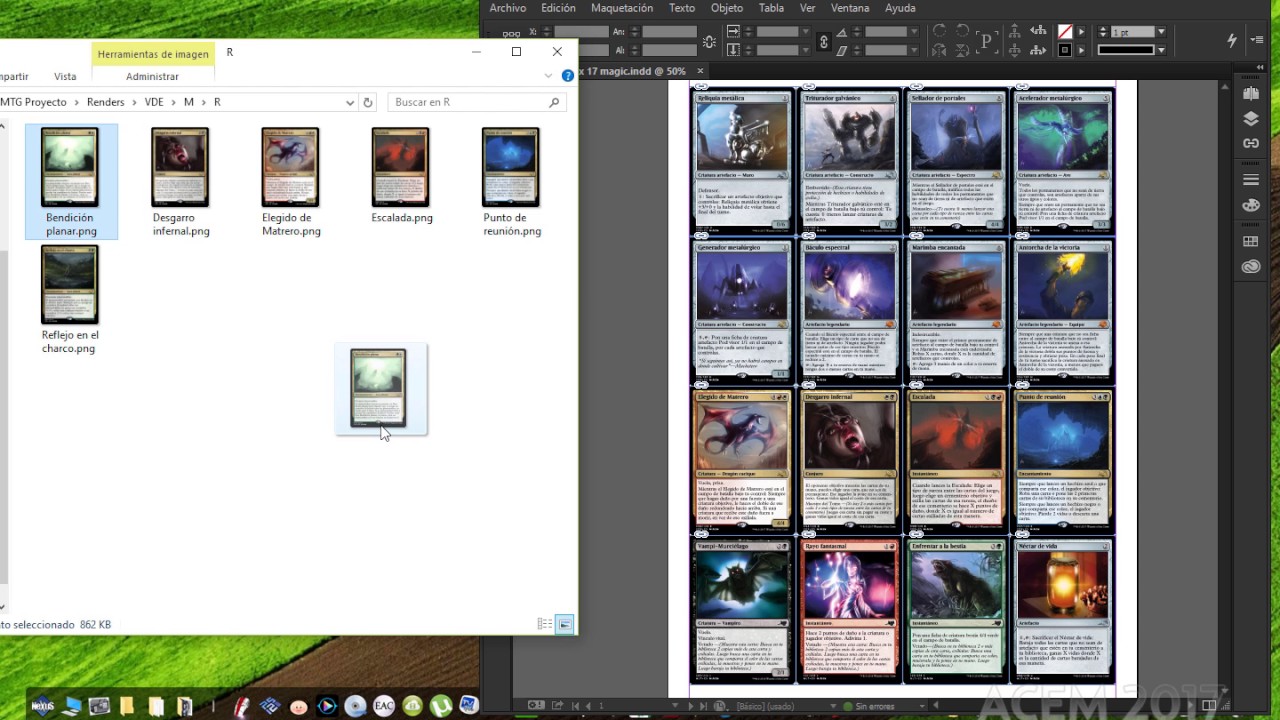Open the Links panel in InDesign
The height and width of the screenshot is (720, 1280).
[1251, 143]
